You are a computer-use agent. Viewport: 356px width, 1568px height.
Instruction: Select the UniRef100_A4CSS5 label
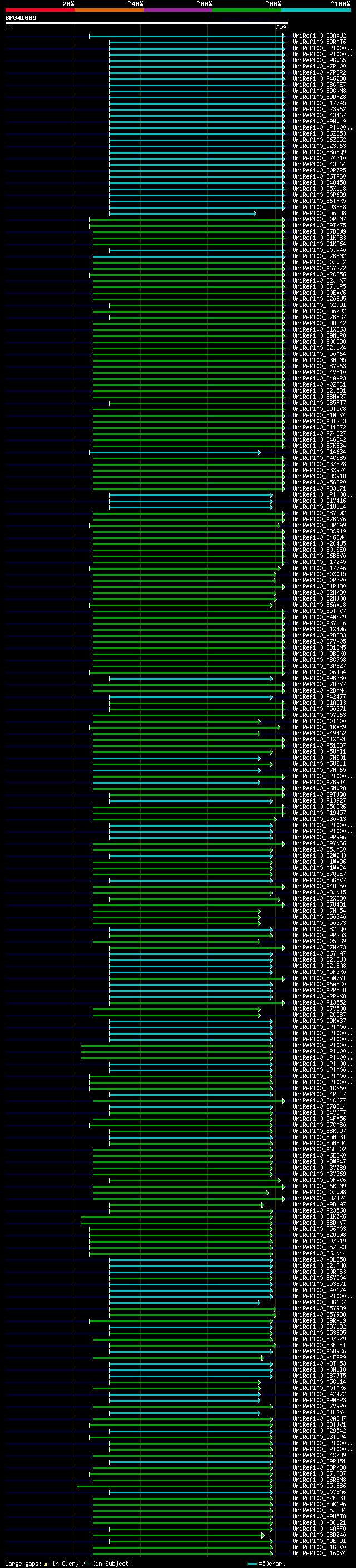click(319, 458)
